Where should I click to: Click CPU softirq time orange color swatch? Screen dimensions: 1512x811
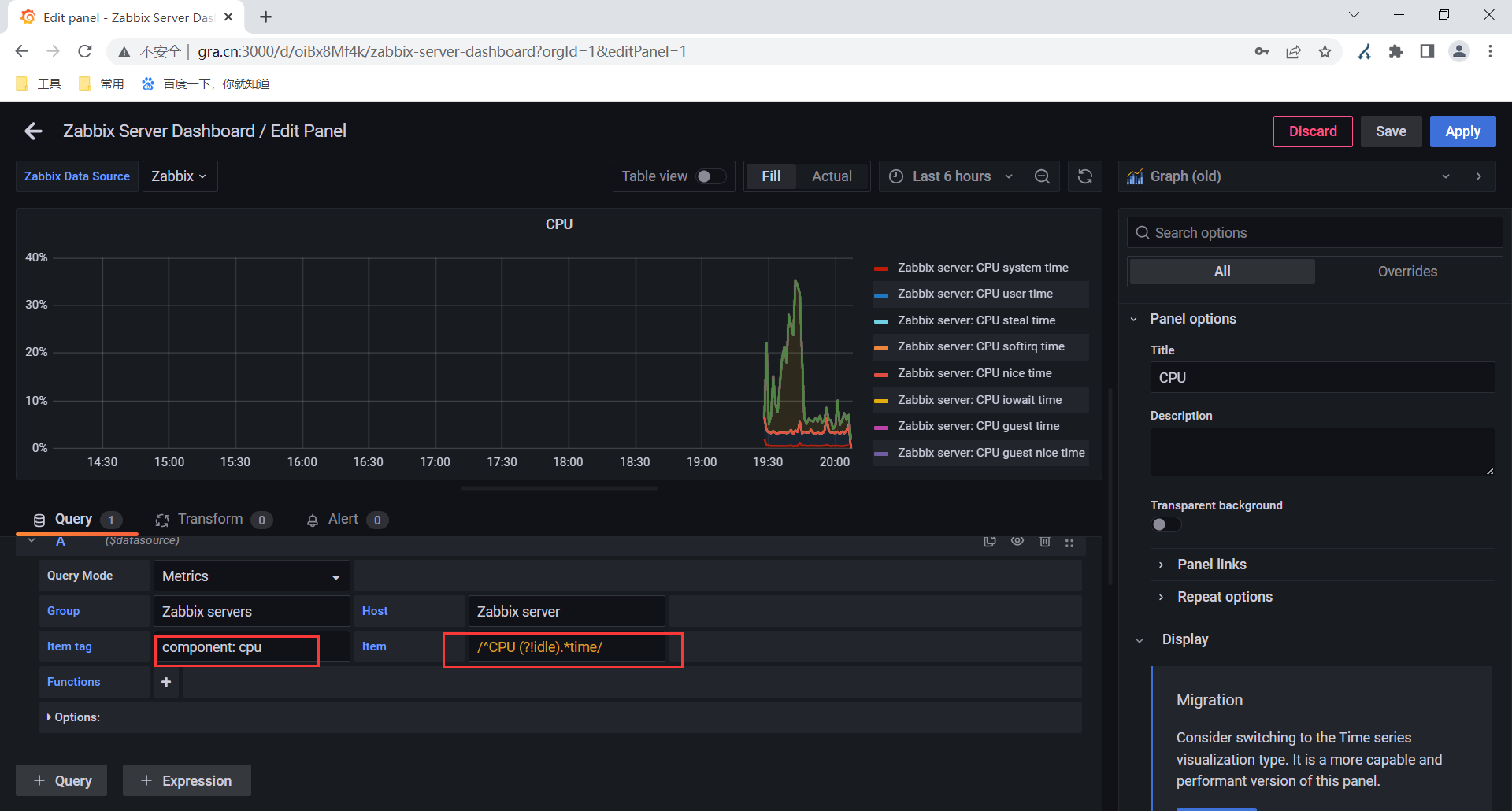point(881,347)
